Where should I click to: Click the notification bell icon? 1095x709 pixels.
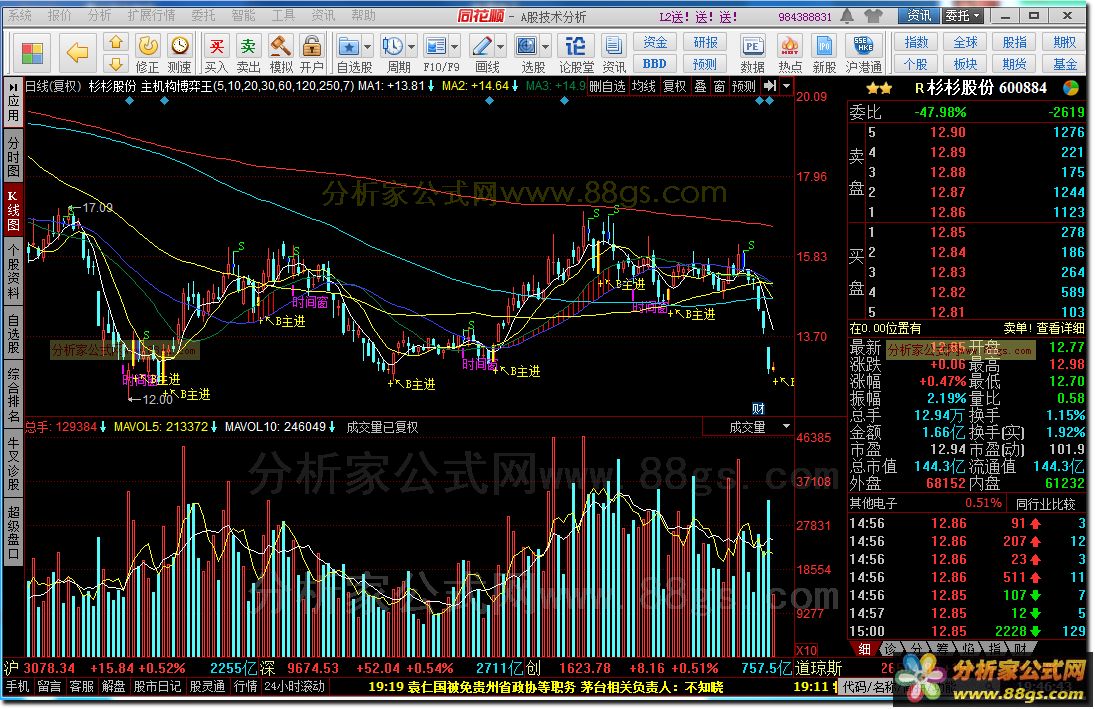pyautogui.click(x=847, y=15)
